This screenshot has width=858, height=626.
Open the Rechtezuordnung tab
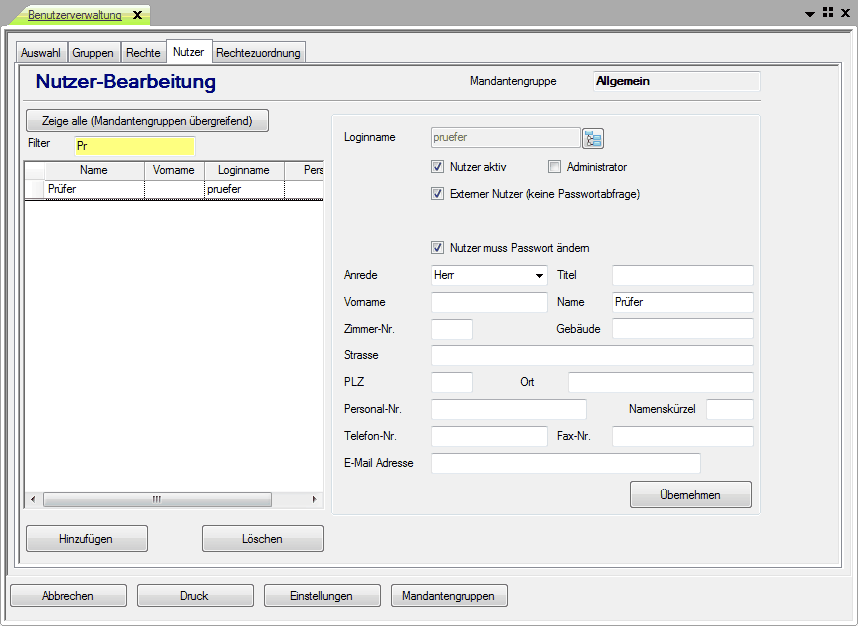tap(258, 53)
